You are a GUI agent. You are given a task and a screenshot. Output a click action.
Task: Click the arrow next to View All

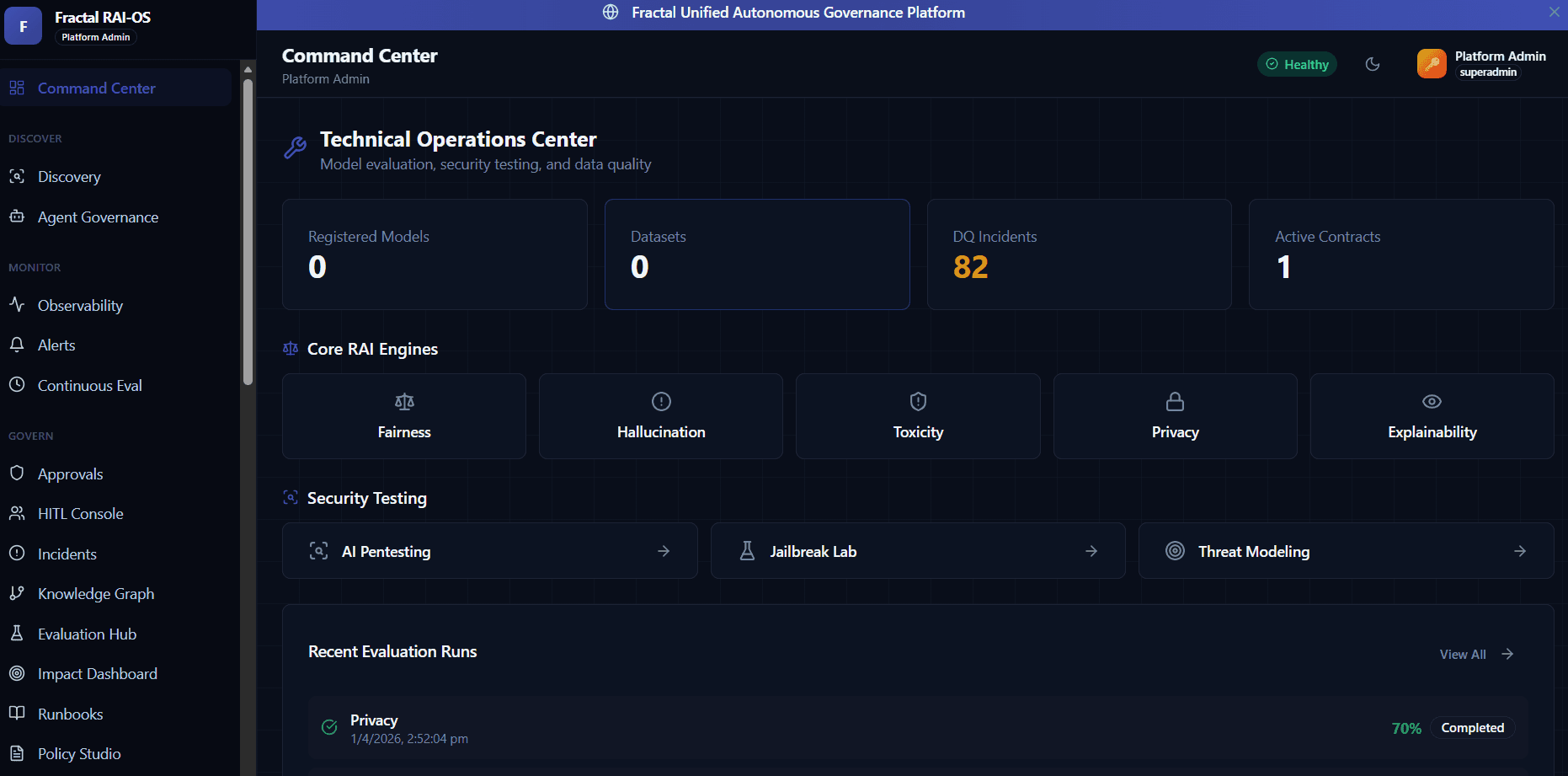tap(1507, 654)
